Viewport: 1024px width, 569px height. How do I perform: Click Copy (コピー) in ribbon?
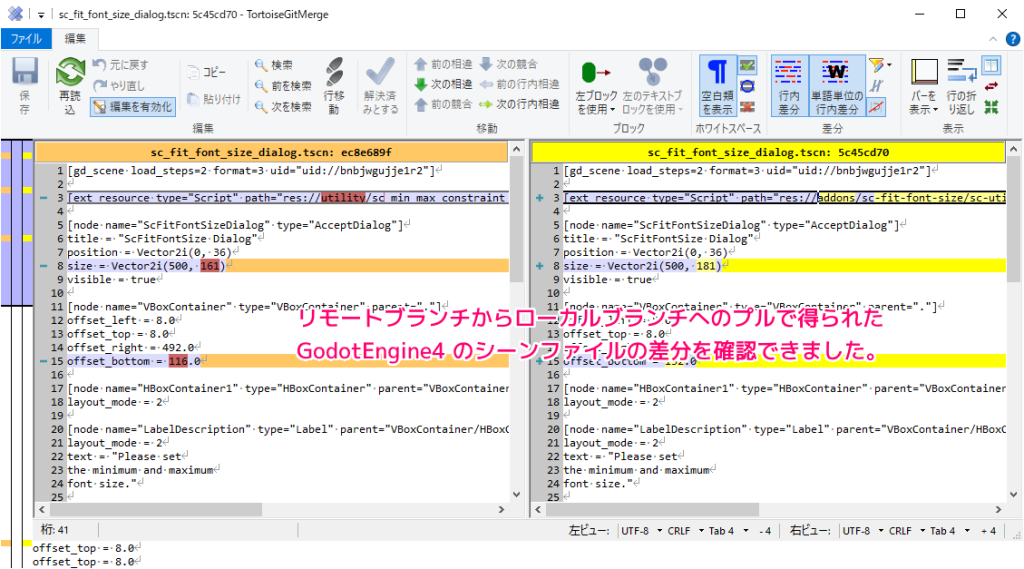coord(206,72)
